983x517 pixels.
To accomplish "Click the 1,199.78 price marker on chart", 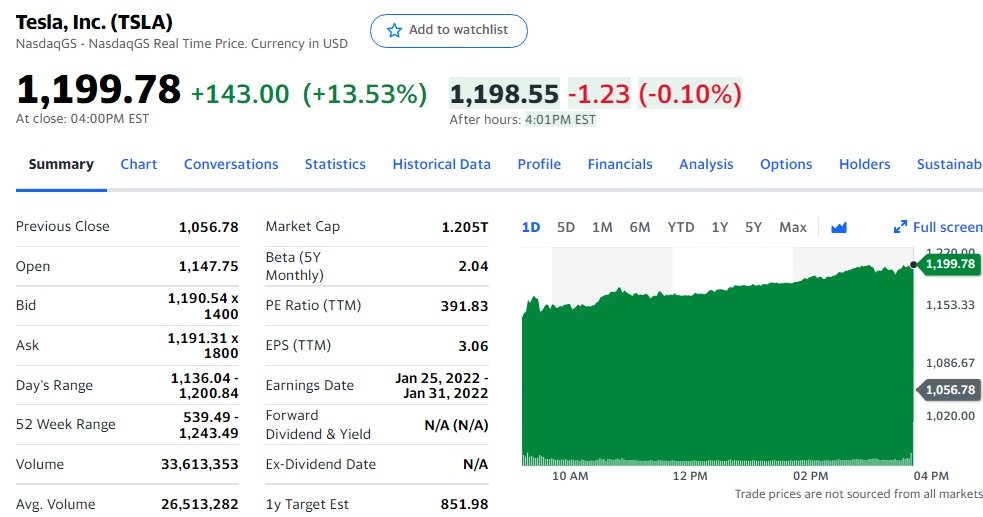I will (x=950, y=264).
